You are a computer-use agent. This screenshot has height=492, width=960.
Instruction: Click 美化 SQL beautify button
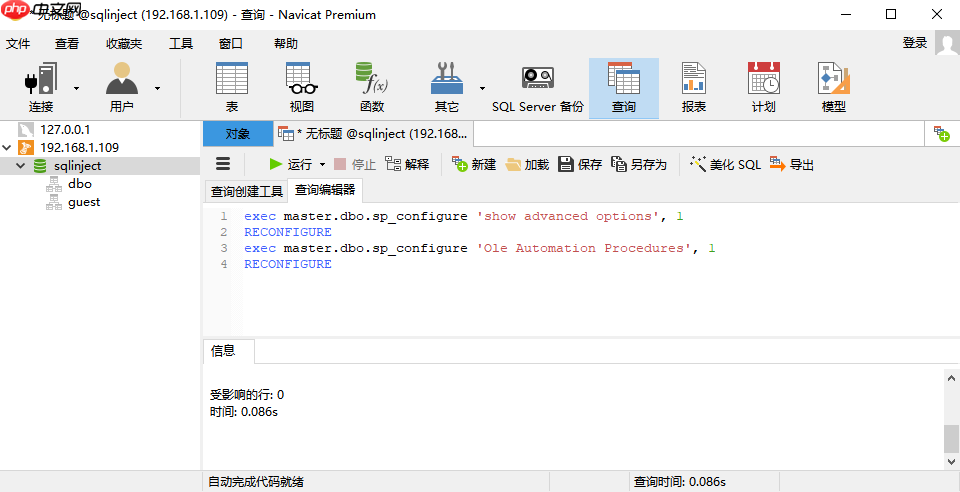coord(726,164)
